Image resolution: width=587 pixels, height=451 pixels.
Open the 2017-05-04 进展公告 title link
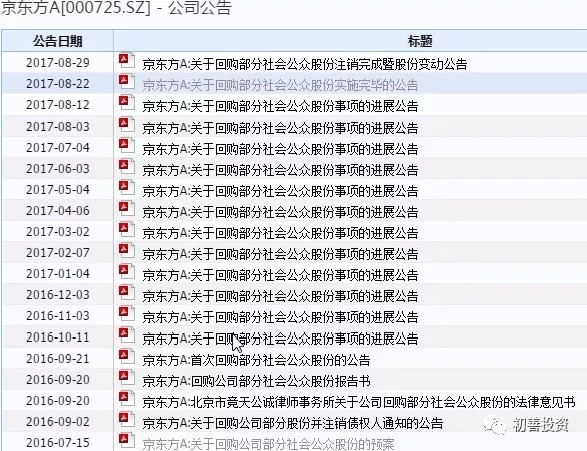(x=280, y=191)
